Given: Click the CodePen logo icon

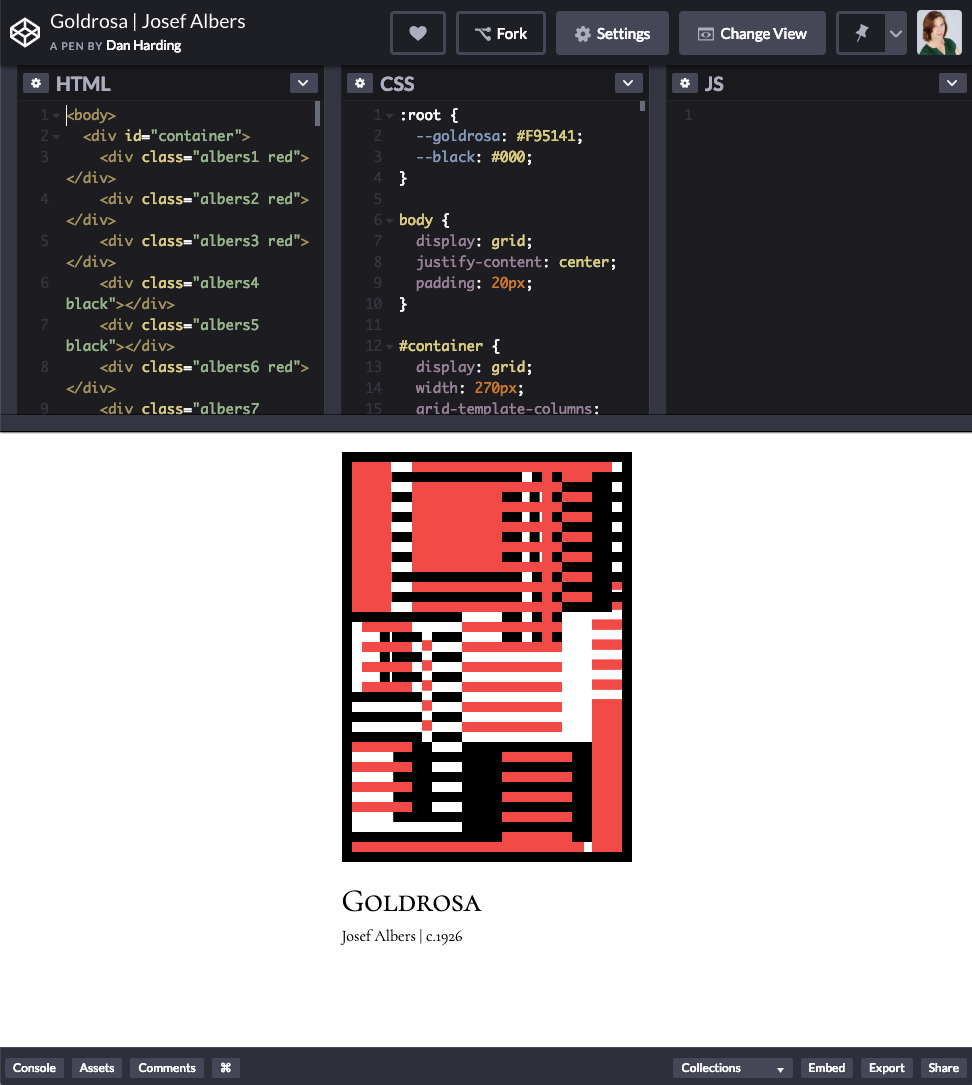Looking at the screenshot, I should [25, 33].
